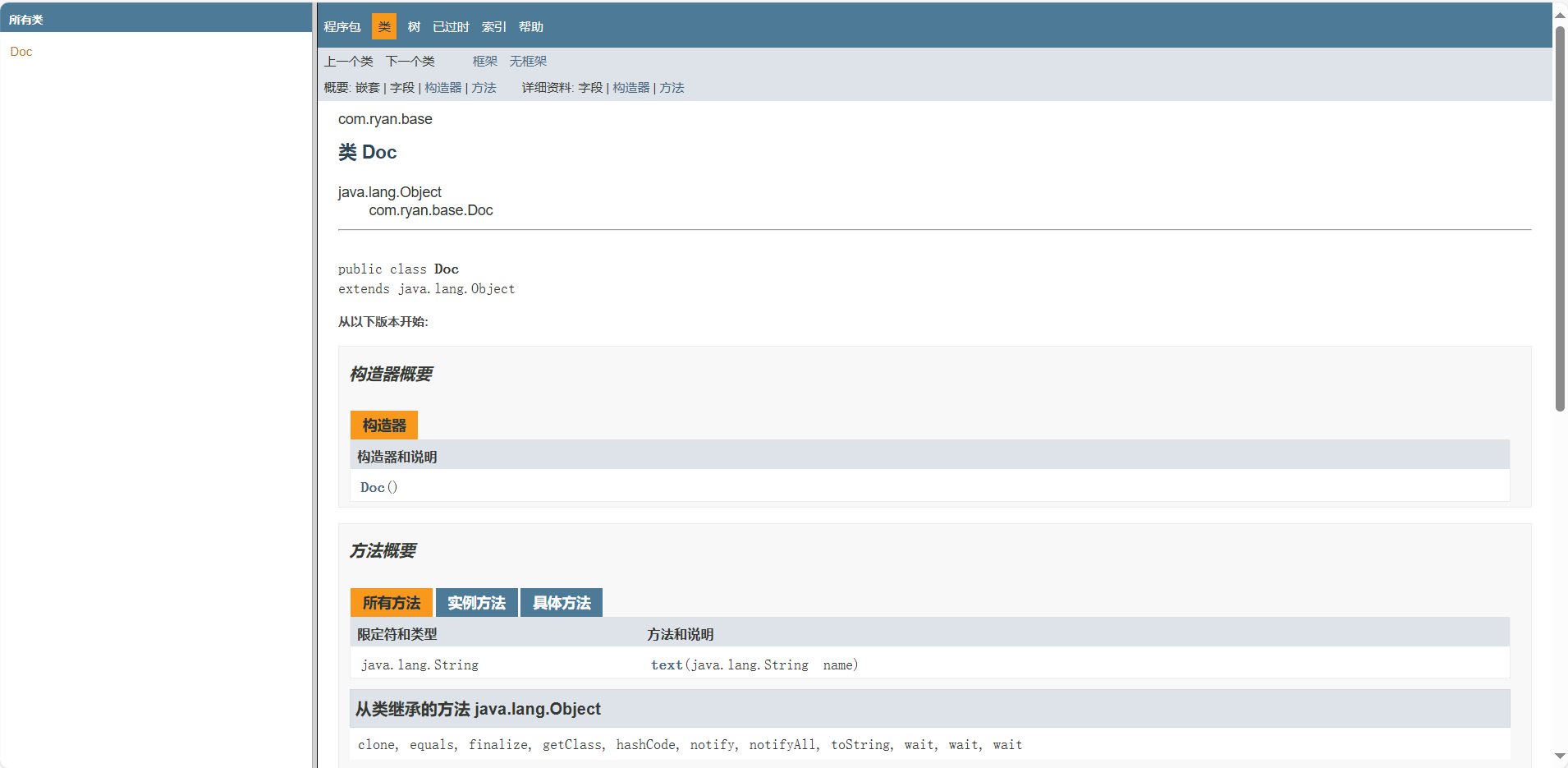1568x768 pixels.
Task: Click the toString inherited method text
Action: point(860,745)
